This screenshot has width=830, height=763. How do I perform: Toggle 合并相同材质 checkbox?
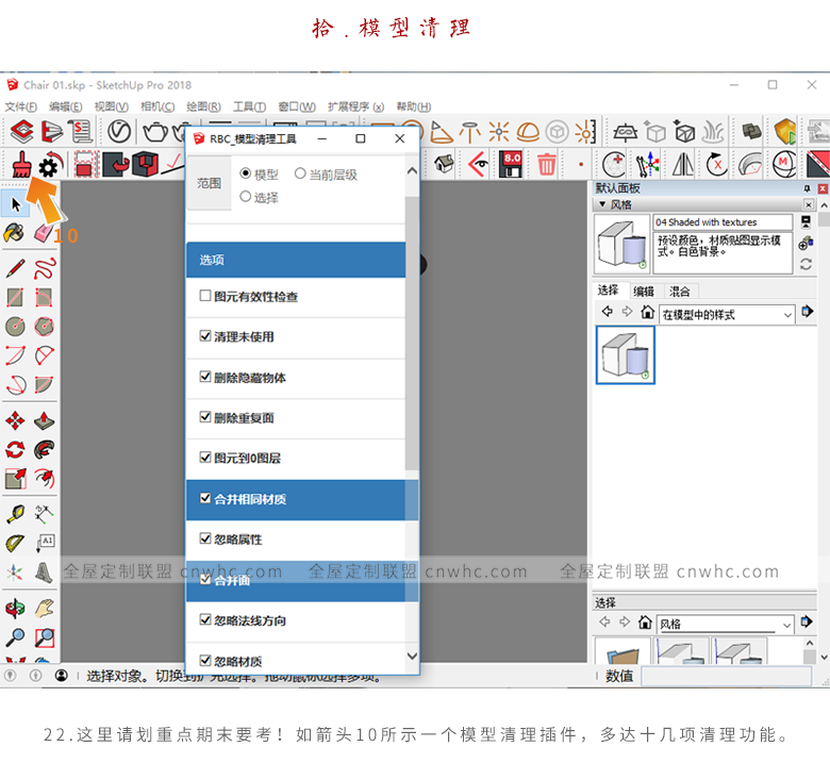[x=205, y=498]
